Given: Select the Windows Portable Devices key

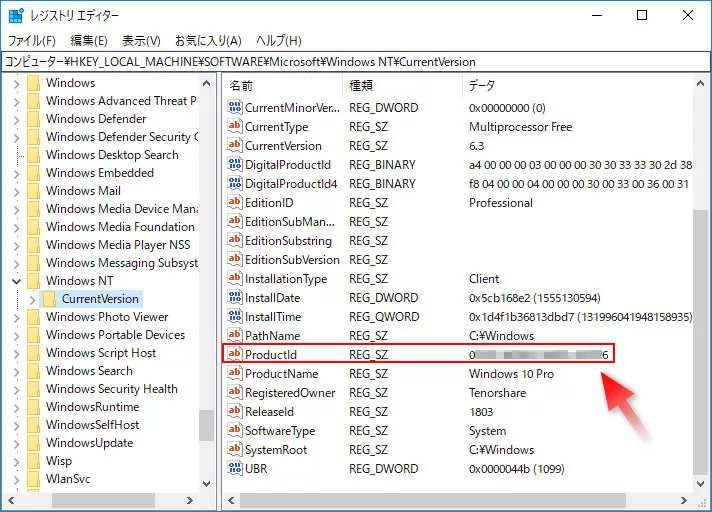Looking at the screenshot, I should 115,335.
